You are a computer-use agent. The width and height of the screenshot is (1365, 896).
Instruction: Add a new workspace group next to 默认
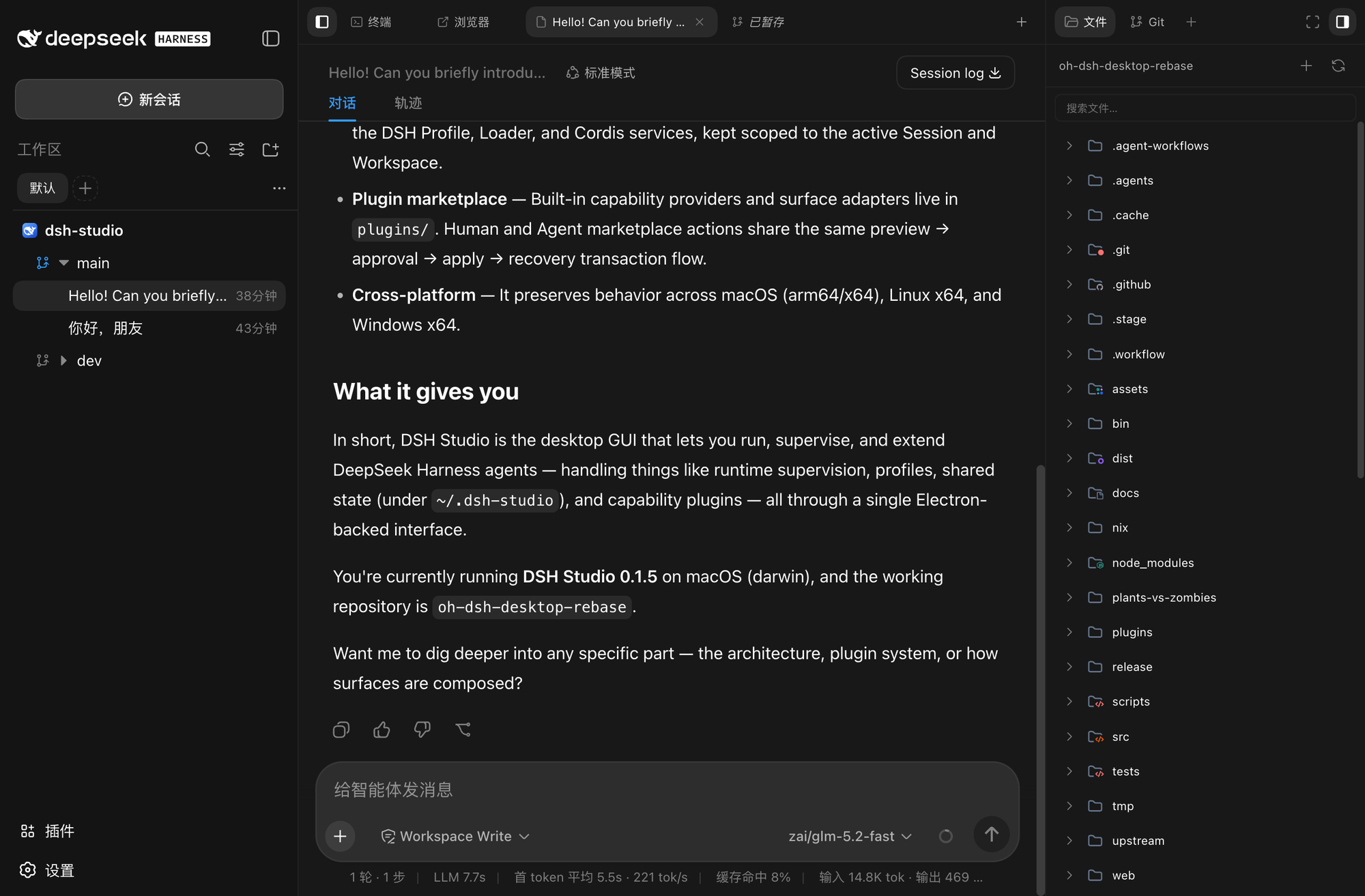[85, 188]
